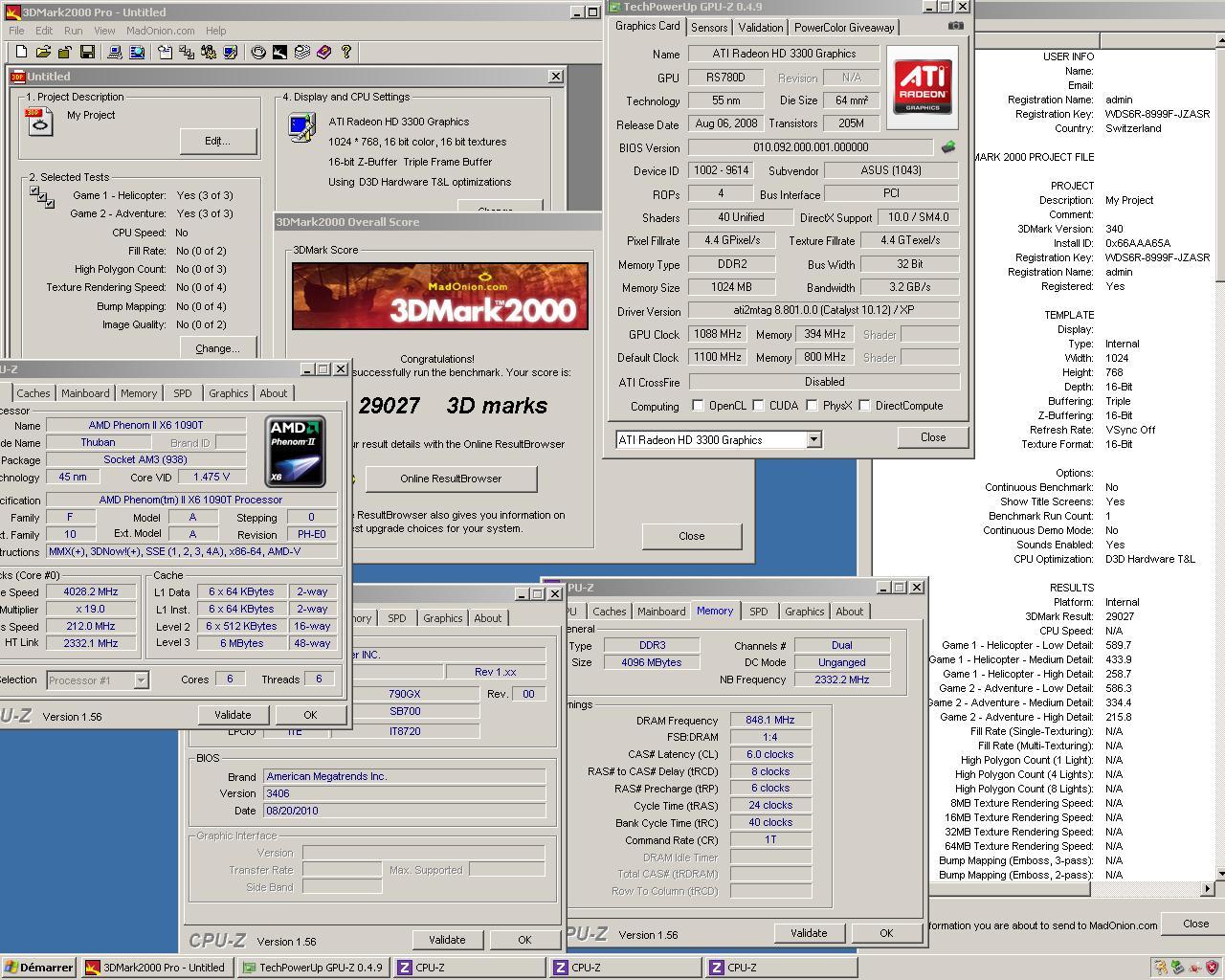1225x980 pixels.
Task: Click the selected tests checkboxes toolbar icon
Action: pyautogui.click(x=187, y=52)
